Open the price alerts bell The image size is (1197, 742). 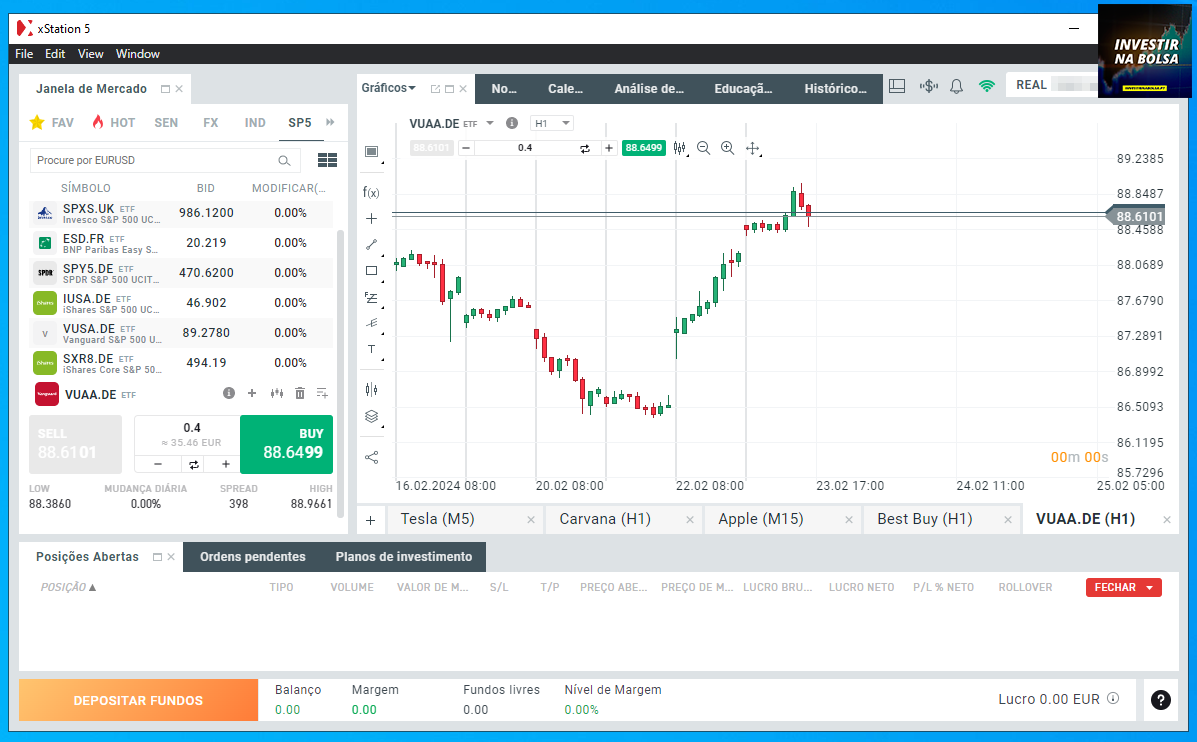956,86
